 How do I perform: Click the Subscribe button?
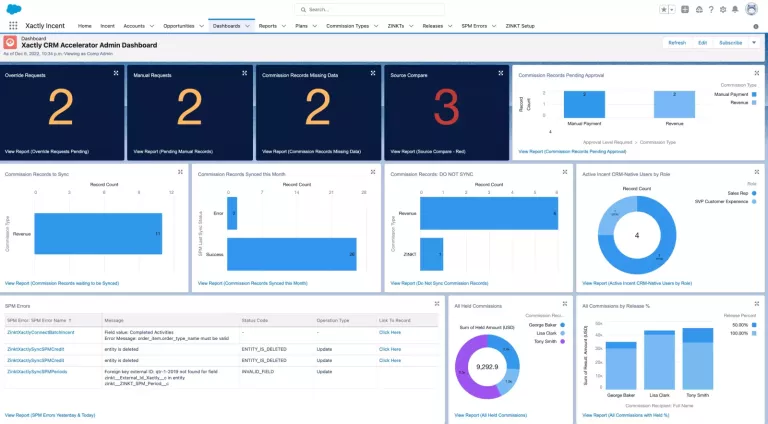[x=731, y=43]
